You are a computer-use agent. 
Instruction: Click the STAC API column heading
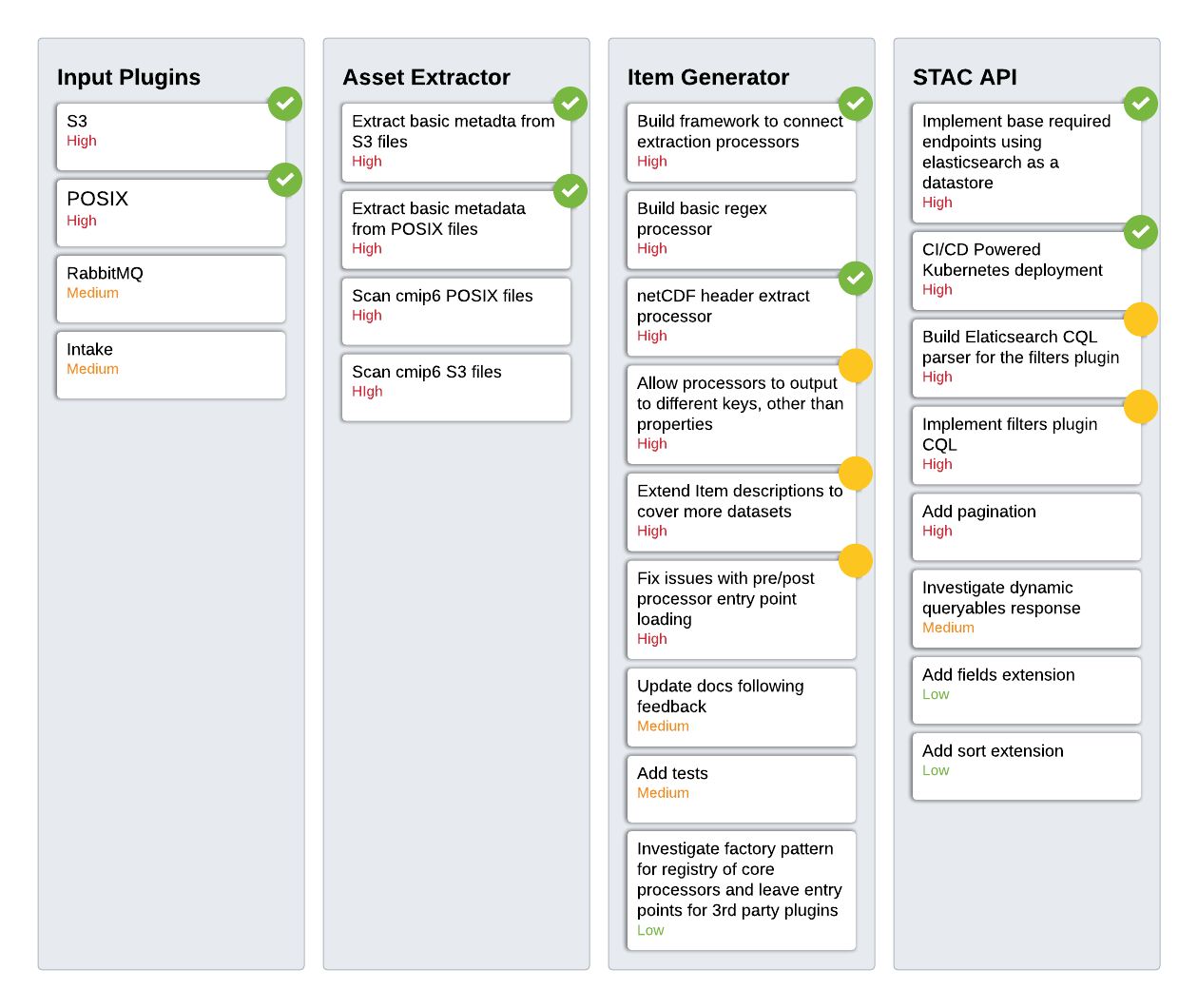(x=964, y=77)
